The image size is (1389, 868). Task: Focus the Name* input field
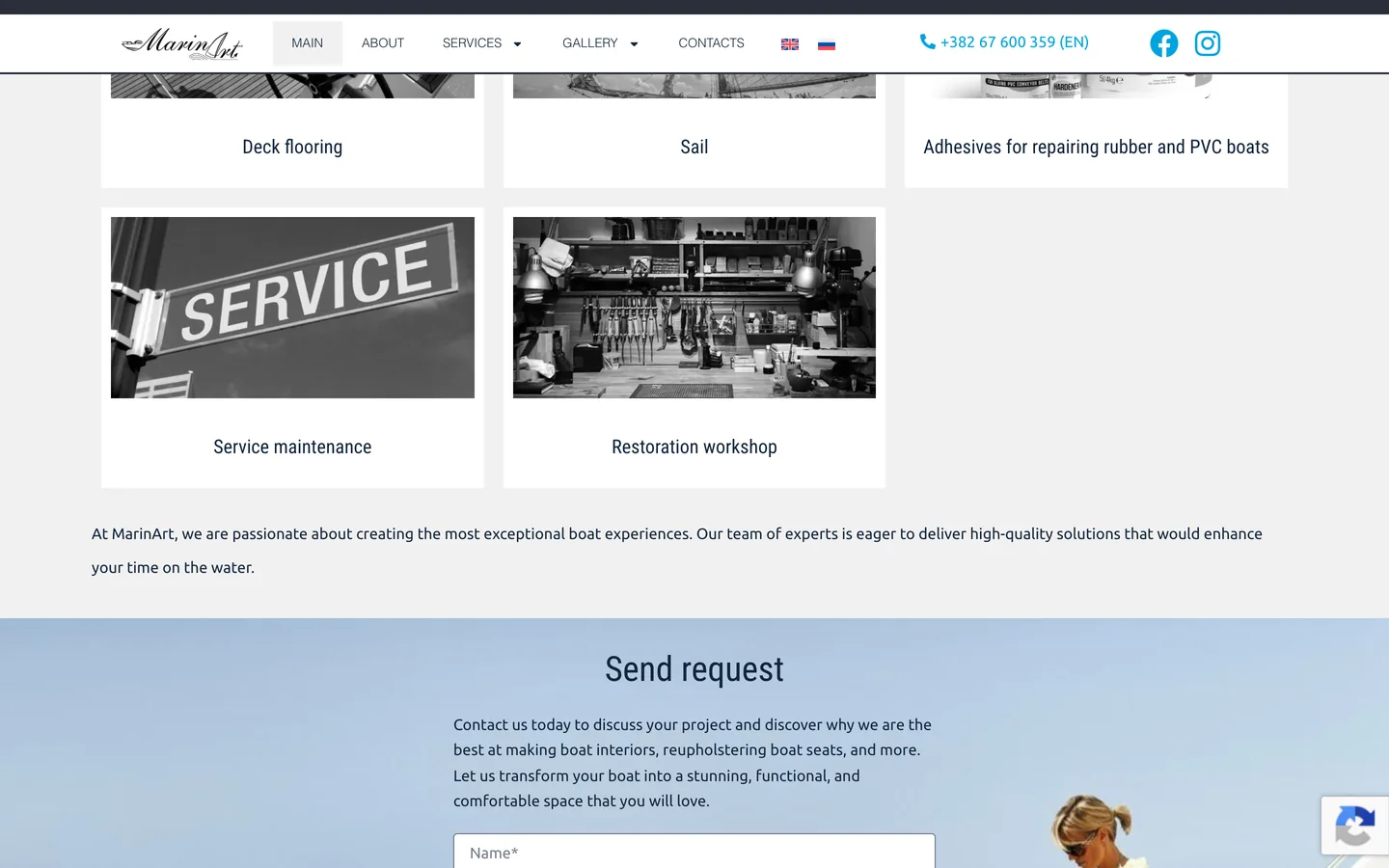(x=694, y=852)
